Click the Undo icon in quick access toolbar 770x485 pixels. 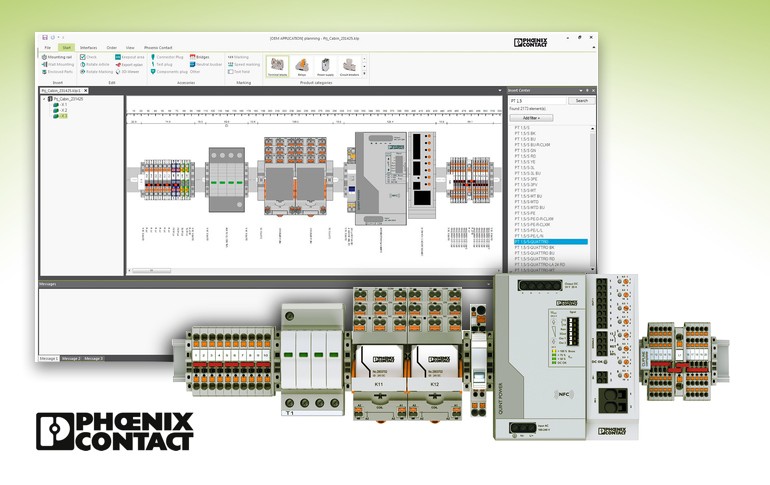53,37
